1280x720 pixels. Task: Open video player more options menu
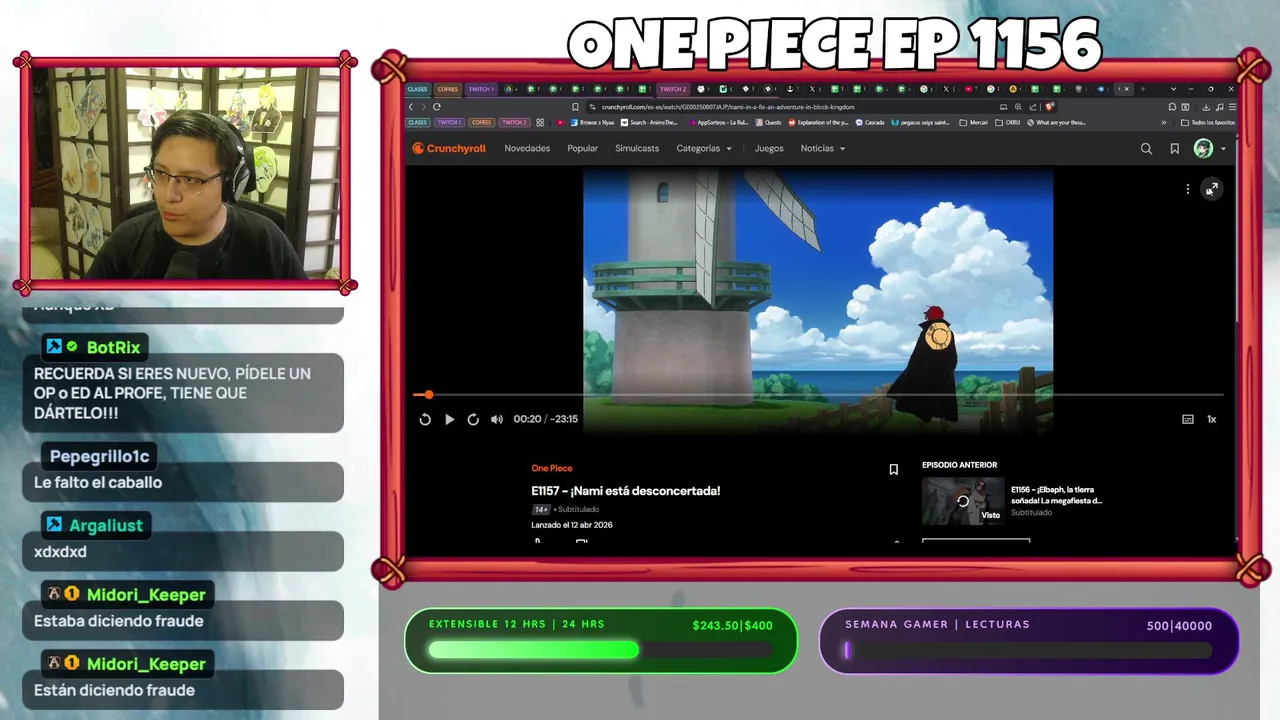(x=1188, y=189)
